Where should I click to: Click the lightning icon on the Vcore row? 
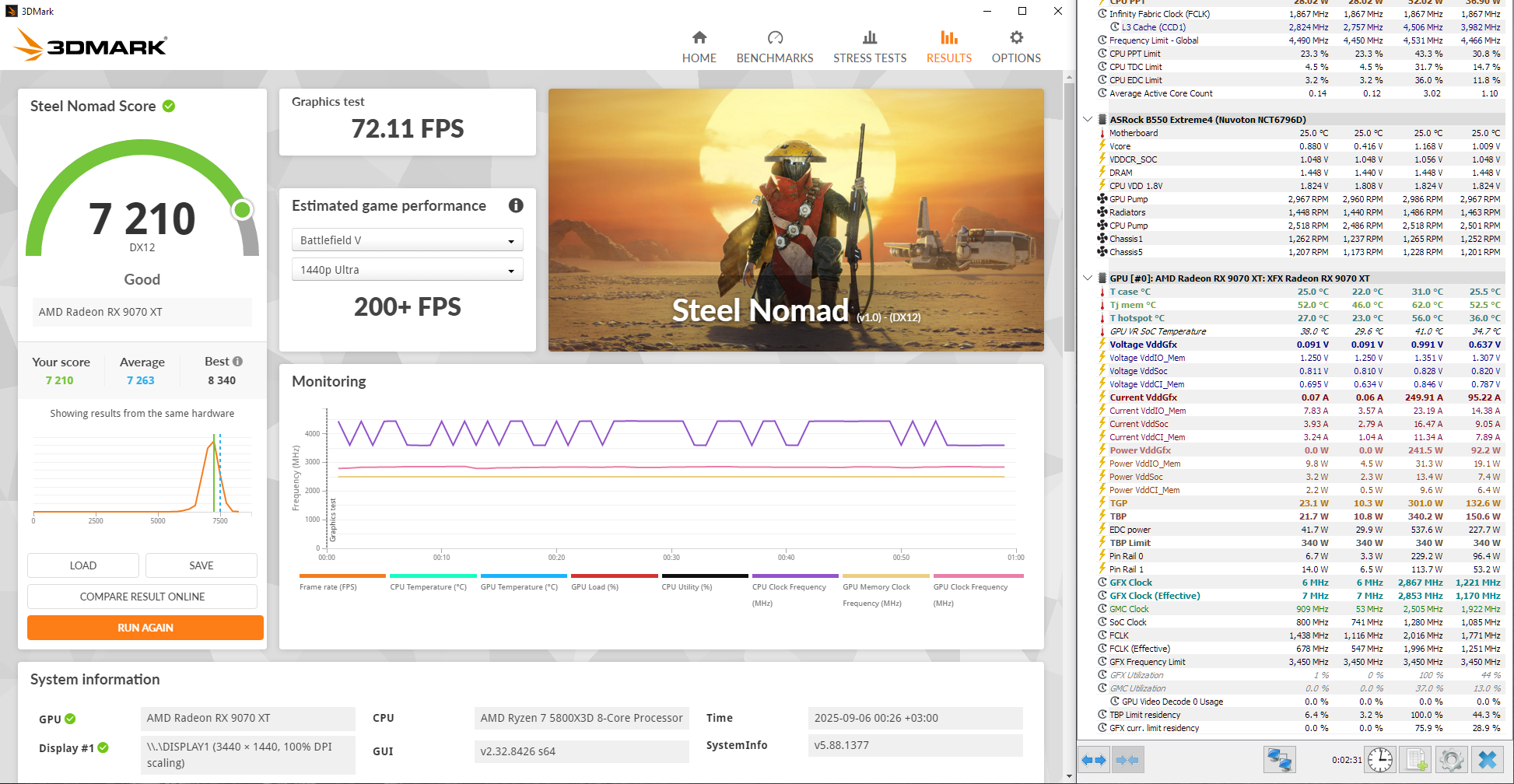click(x=1102, y=146)
